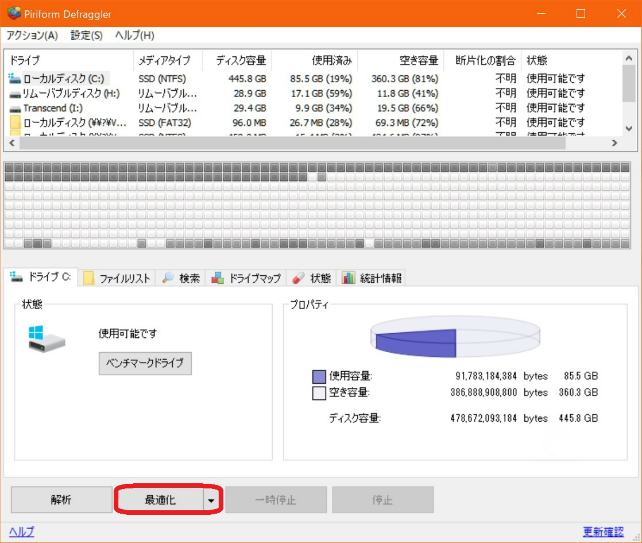Click the horizontal scrollbar left arrow
Image resolution: width=642 pixels, height=543 pixels.
point(12,143)
